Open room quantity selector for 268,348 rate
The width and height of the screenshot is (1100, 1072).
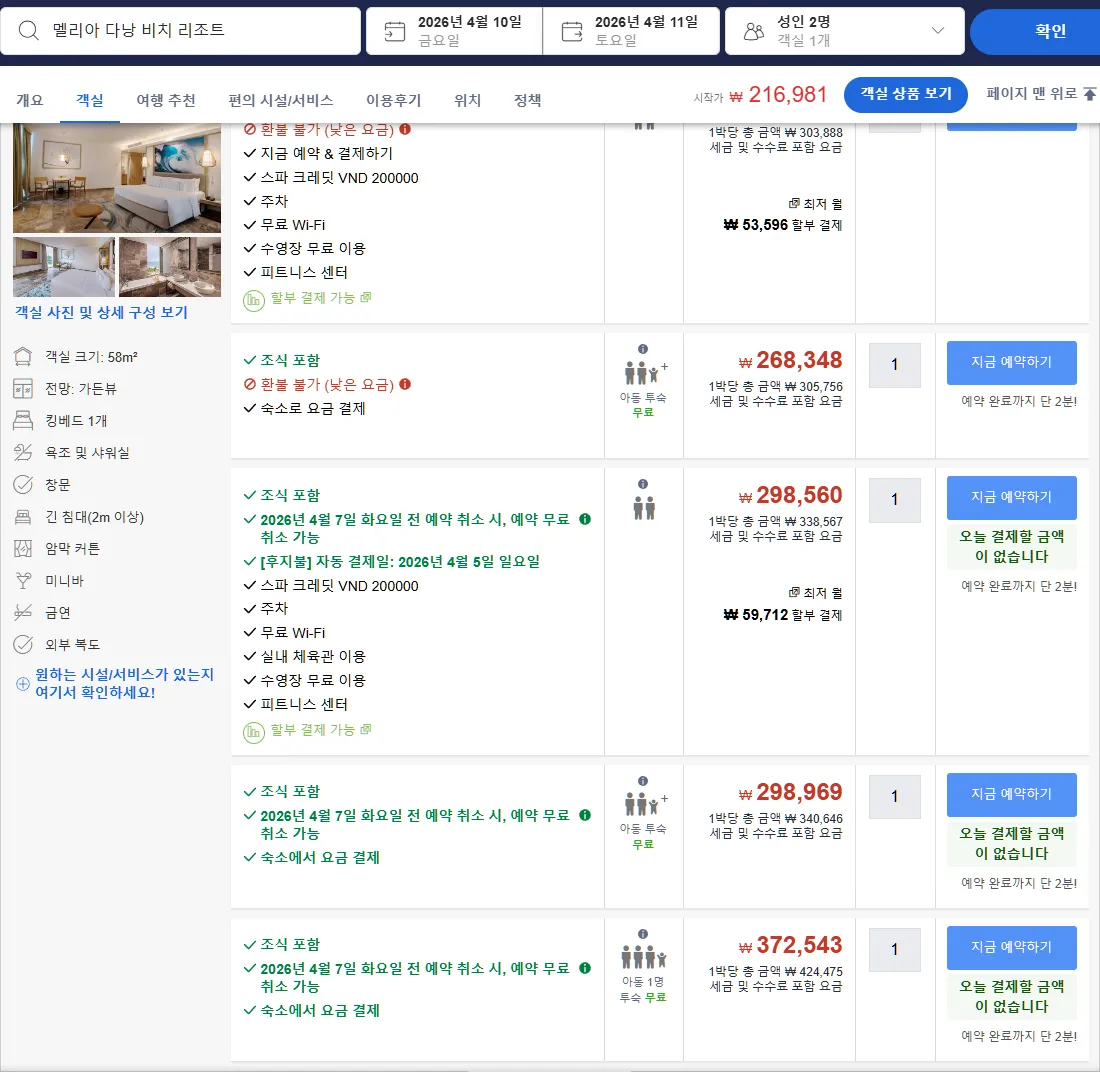[894, 365]
